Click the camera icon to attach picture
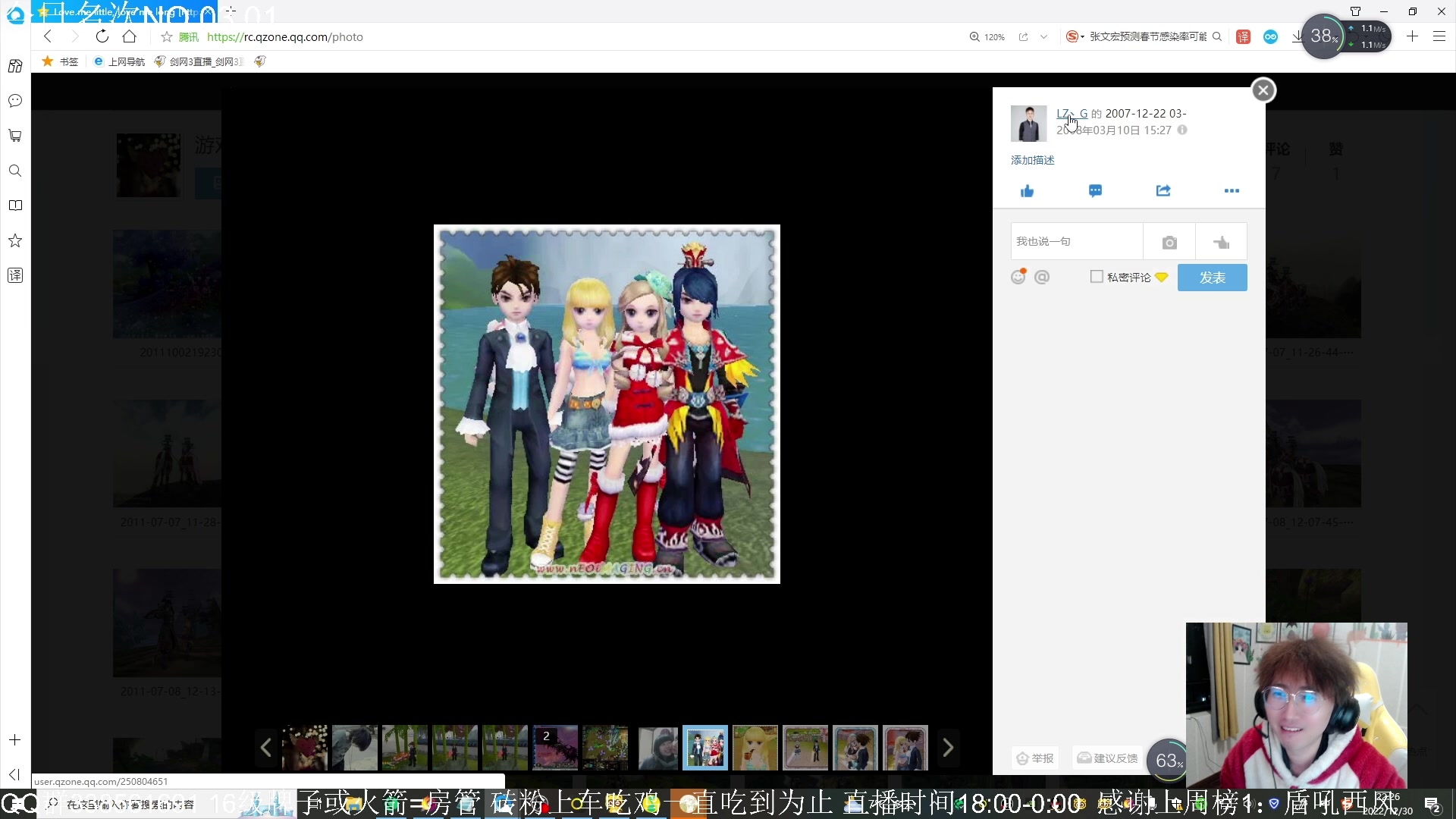Image resolution: width=1456 pixels, height=819 pixels. 1169,242
